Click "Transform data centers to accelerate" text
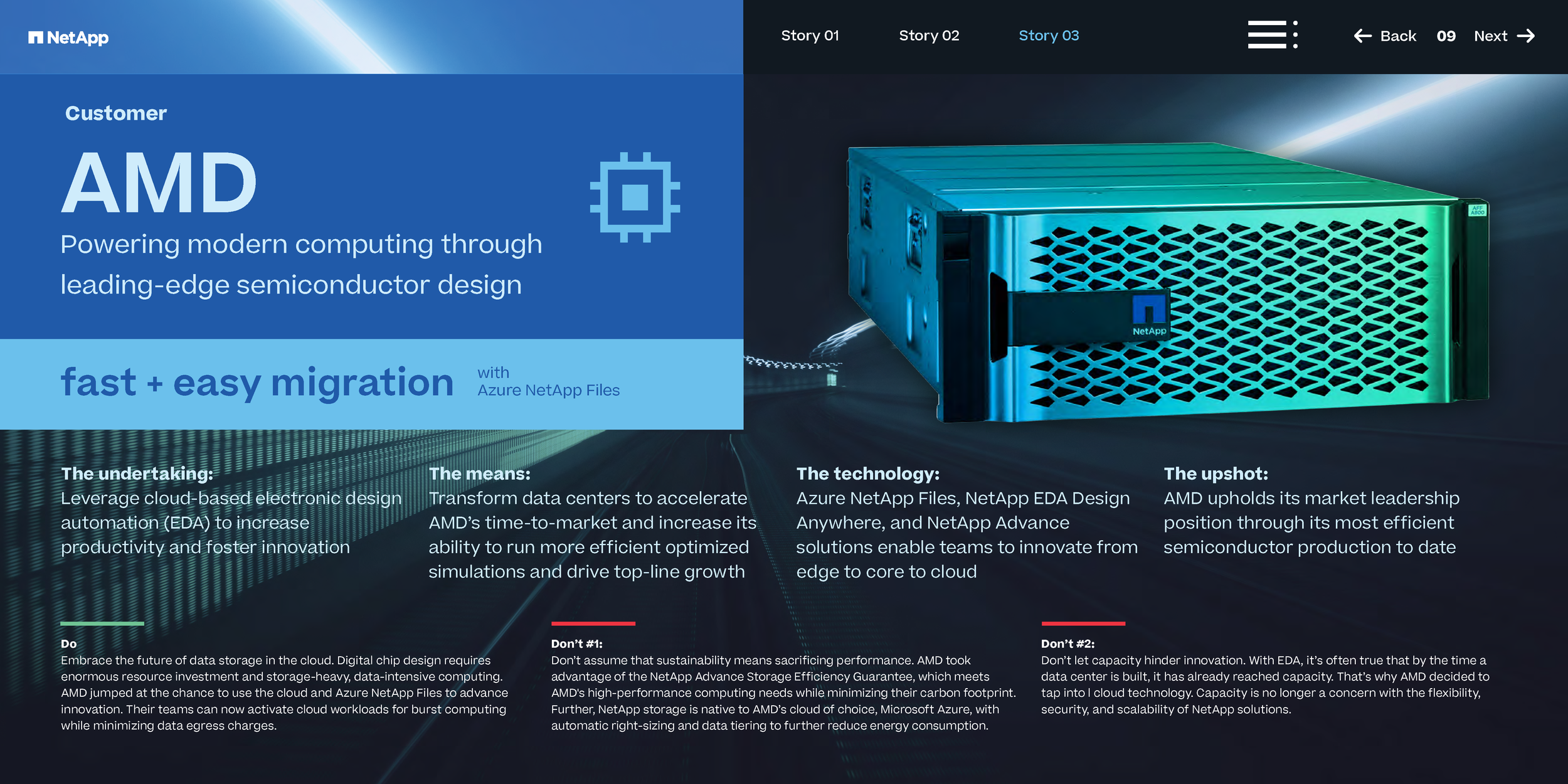 [592, 534]
